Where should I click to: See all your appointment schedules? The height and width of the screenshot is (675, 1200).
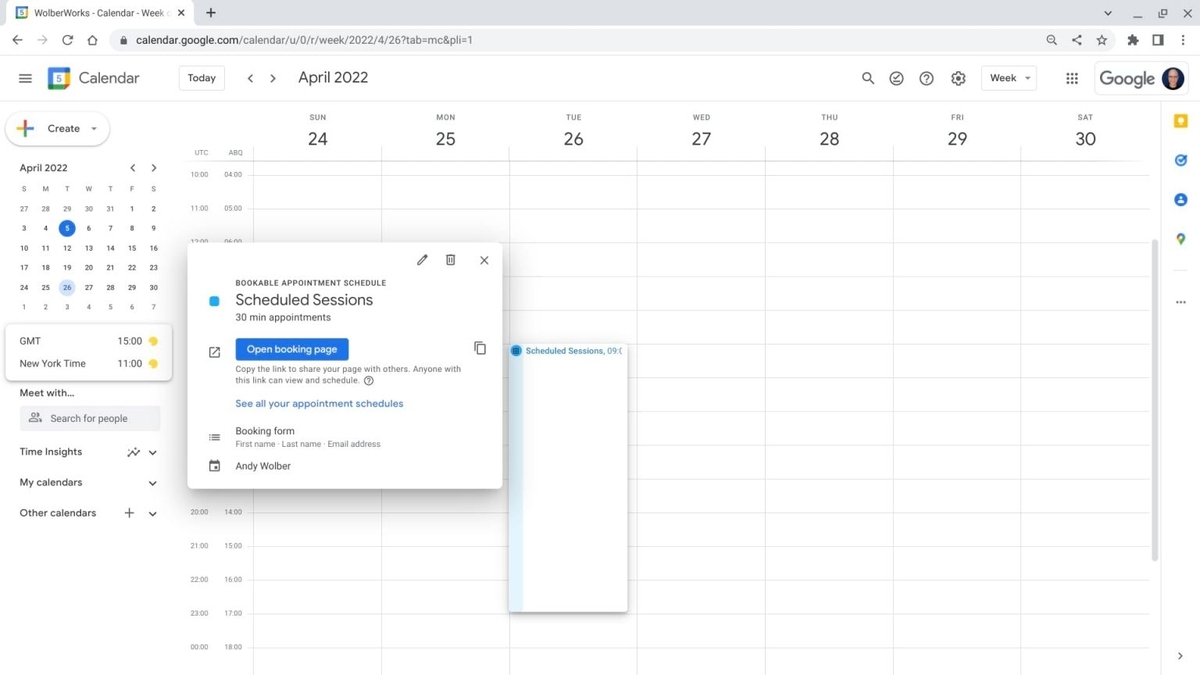coord(318,403)
